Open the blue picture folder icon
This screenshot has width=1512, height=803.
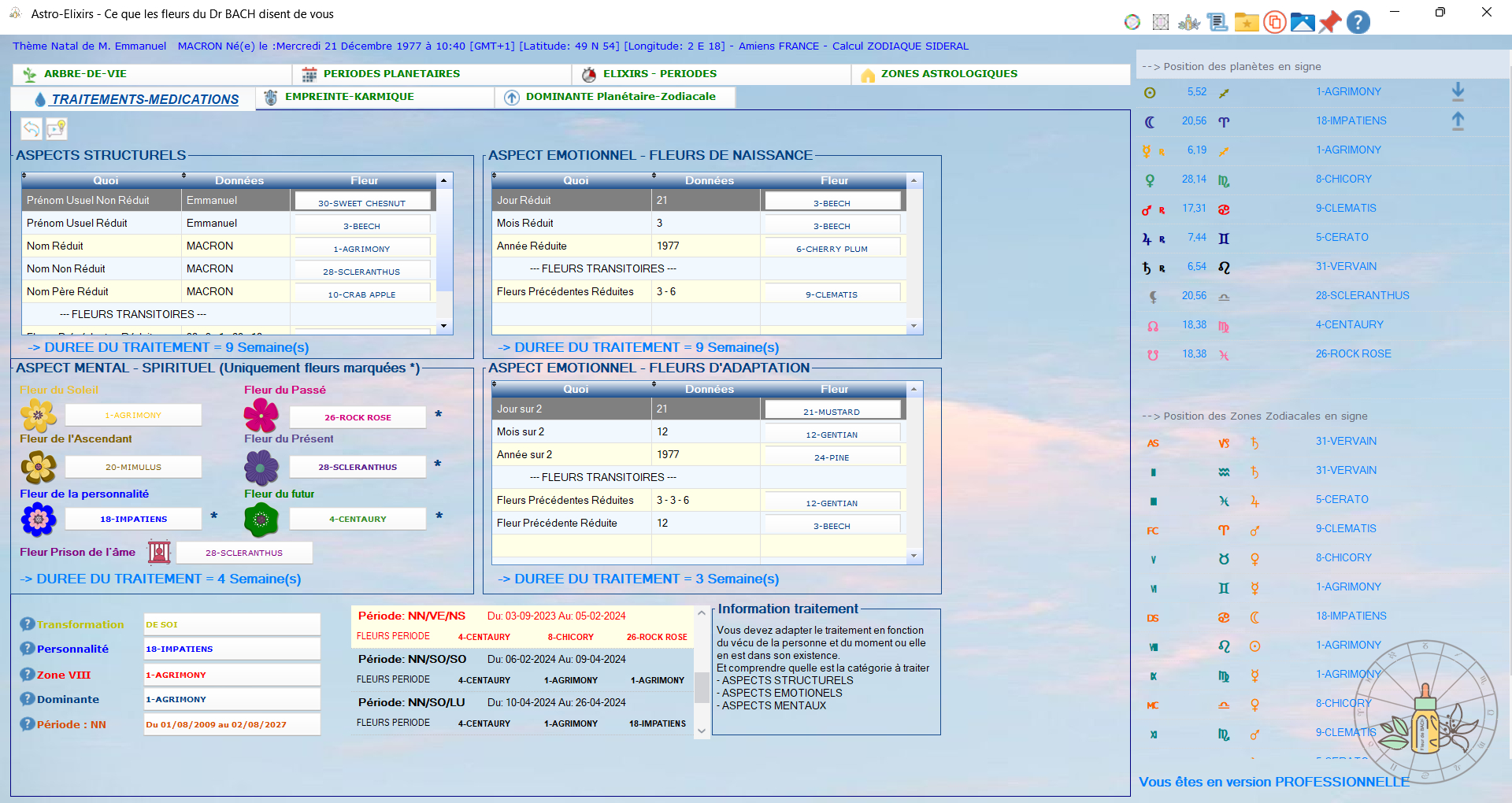1303,22
